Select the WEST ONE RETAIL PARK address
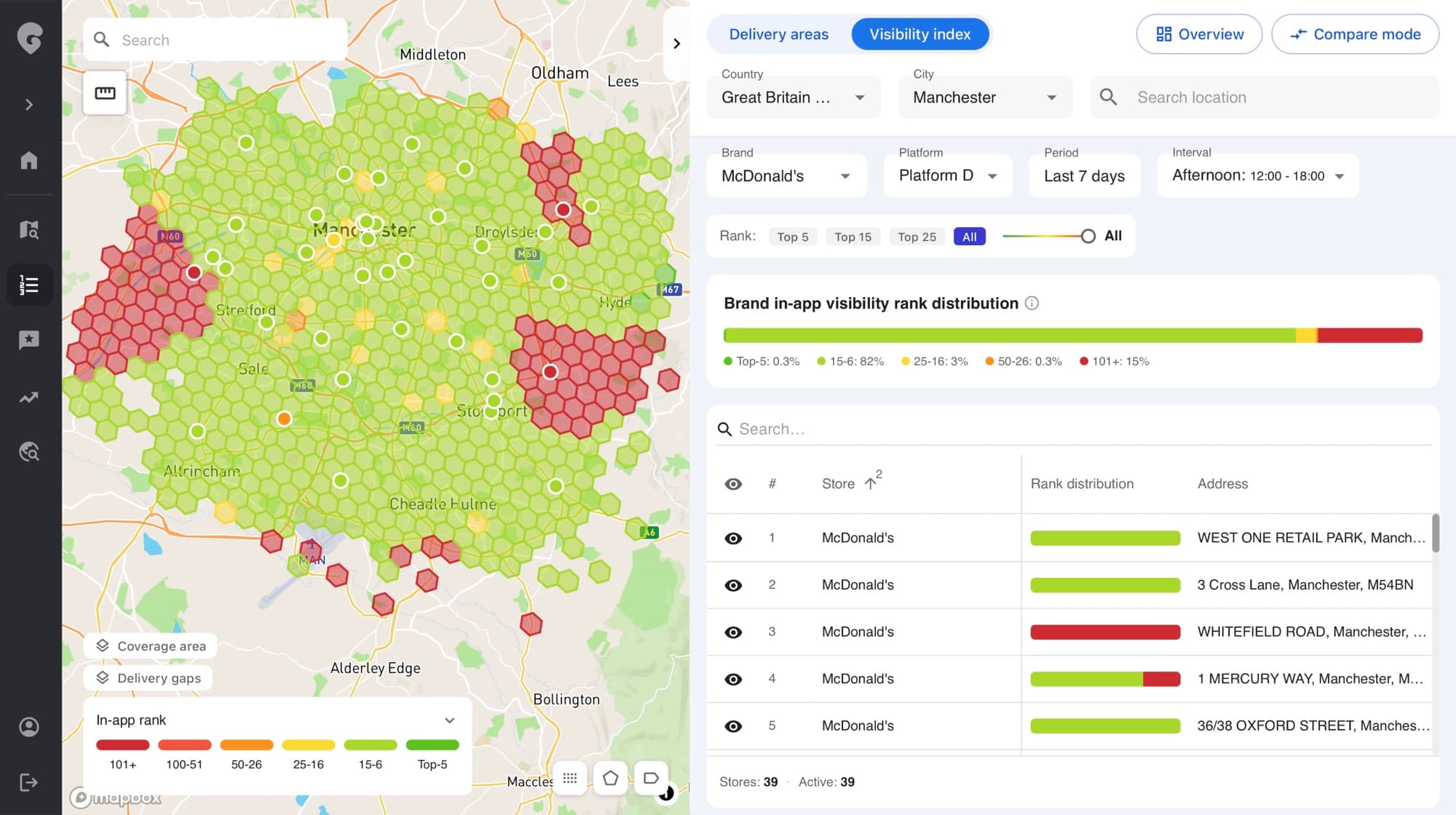 point(1311,538)
